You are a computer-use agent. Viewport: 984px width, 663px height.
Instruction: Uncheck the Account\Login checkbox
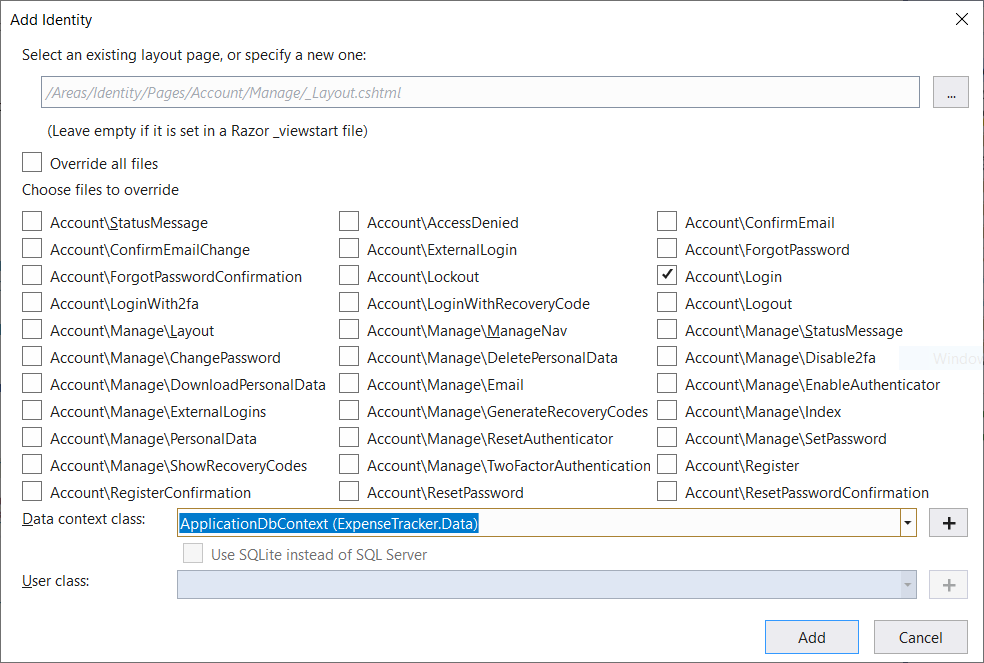[x=667, y=276]
